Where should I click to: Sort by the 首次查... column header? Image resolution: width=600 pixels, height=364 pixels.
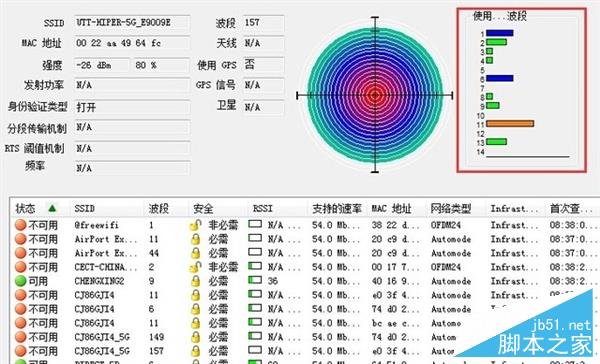point(571,209)
